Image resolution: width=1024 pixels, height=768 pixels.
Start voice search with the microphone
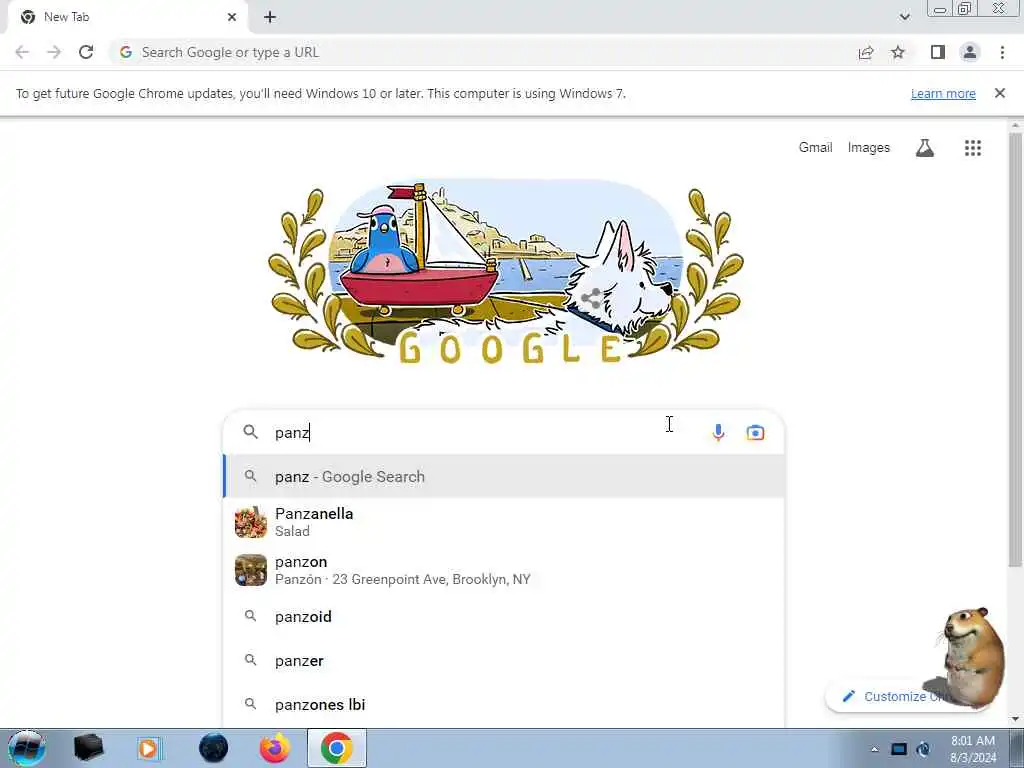[718, 432]
